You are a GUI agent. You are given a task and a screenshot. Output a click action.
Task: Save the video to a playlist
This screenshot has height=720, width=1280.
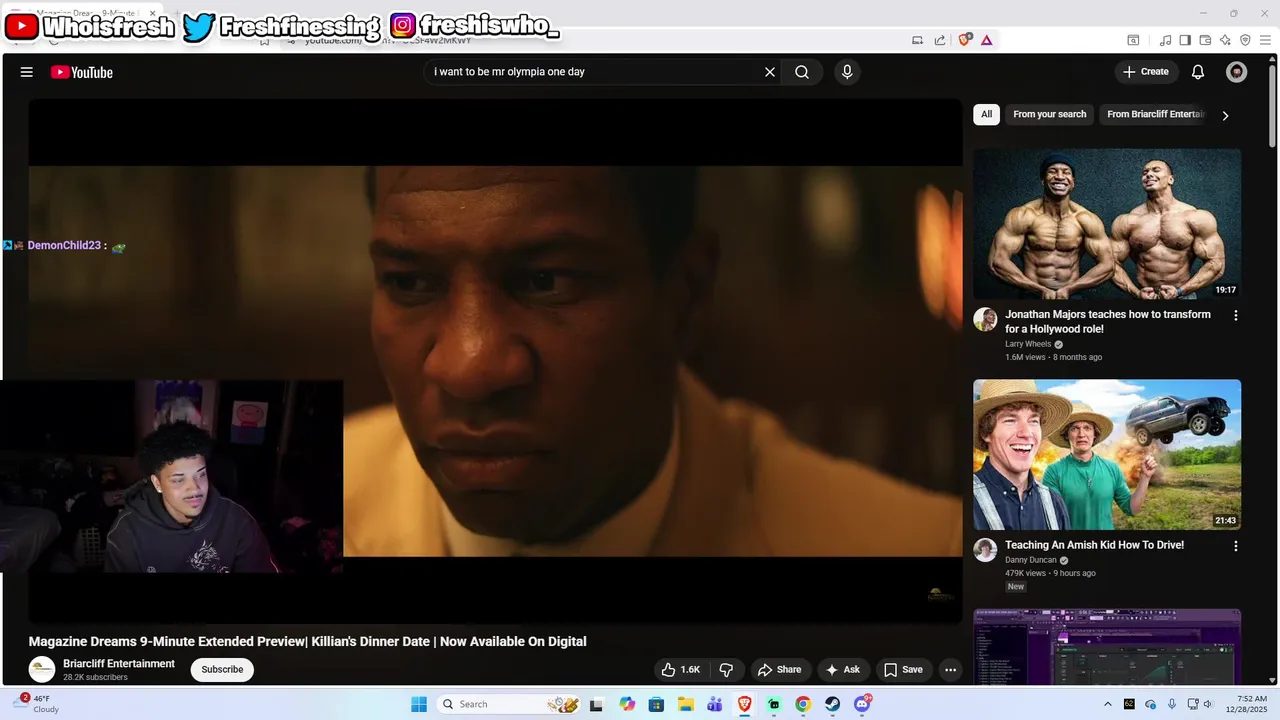904,670
